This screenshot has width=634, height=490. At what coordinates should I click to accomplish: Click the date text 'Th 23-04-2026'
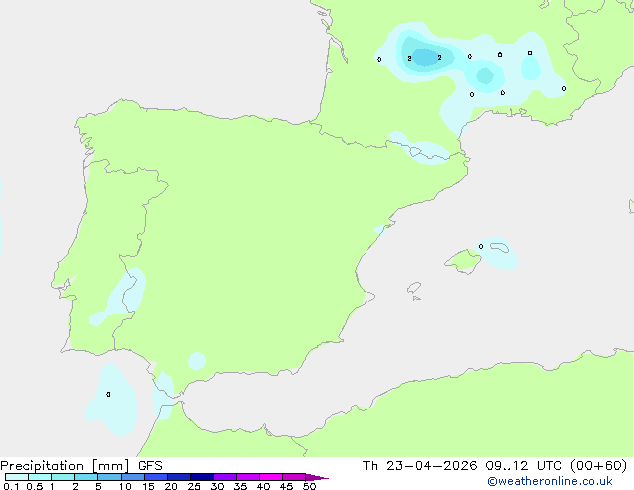(420, 466)
